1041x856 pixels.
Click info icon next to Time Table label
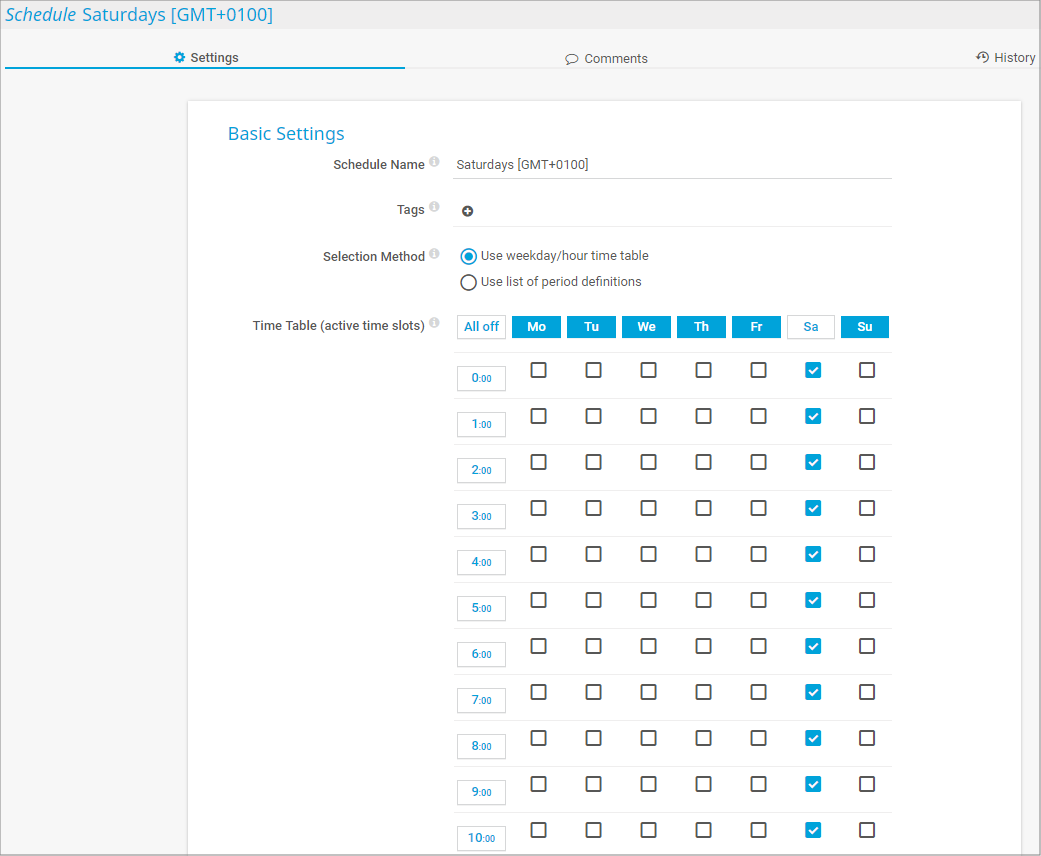click(x=434, y=324)
